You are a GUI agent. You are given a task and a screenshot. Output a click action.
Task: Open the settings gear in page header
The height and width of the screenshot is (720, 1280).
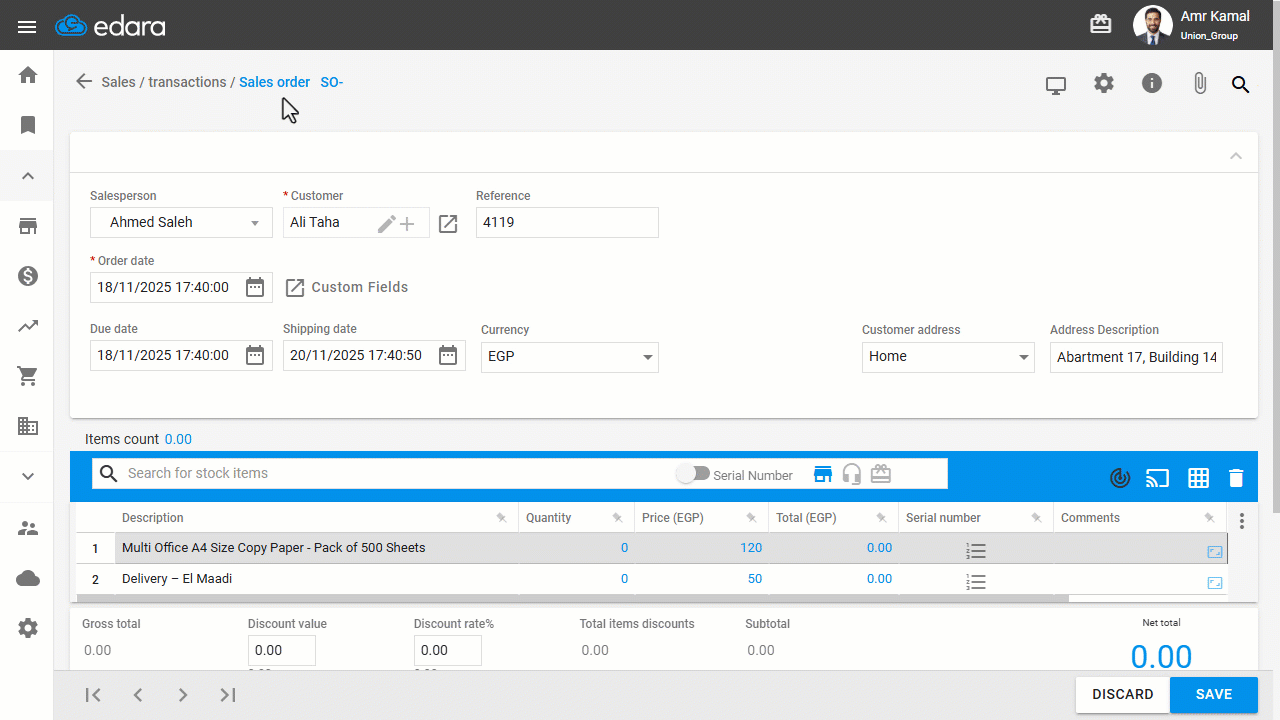click(1103, 84)
